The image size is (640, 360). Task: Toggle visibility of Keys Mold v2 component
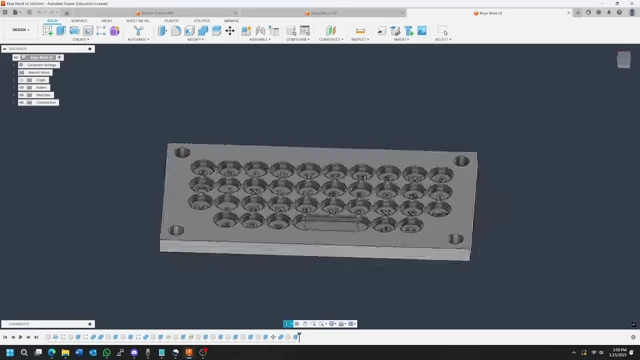coord(16,58)
